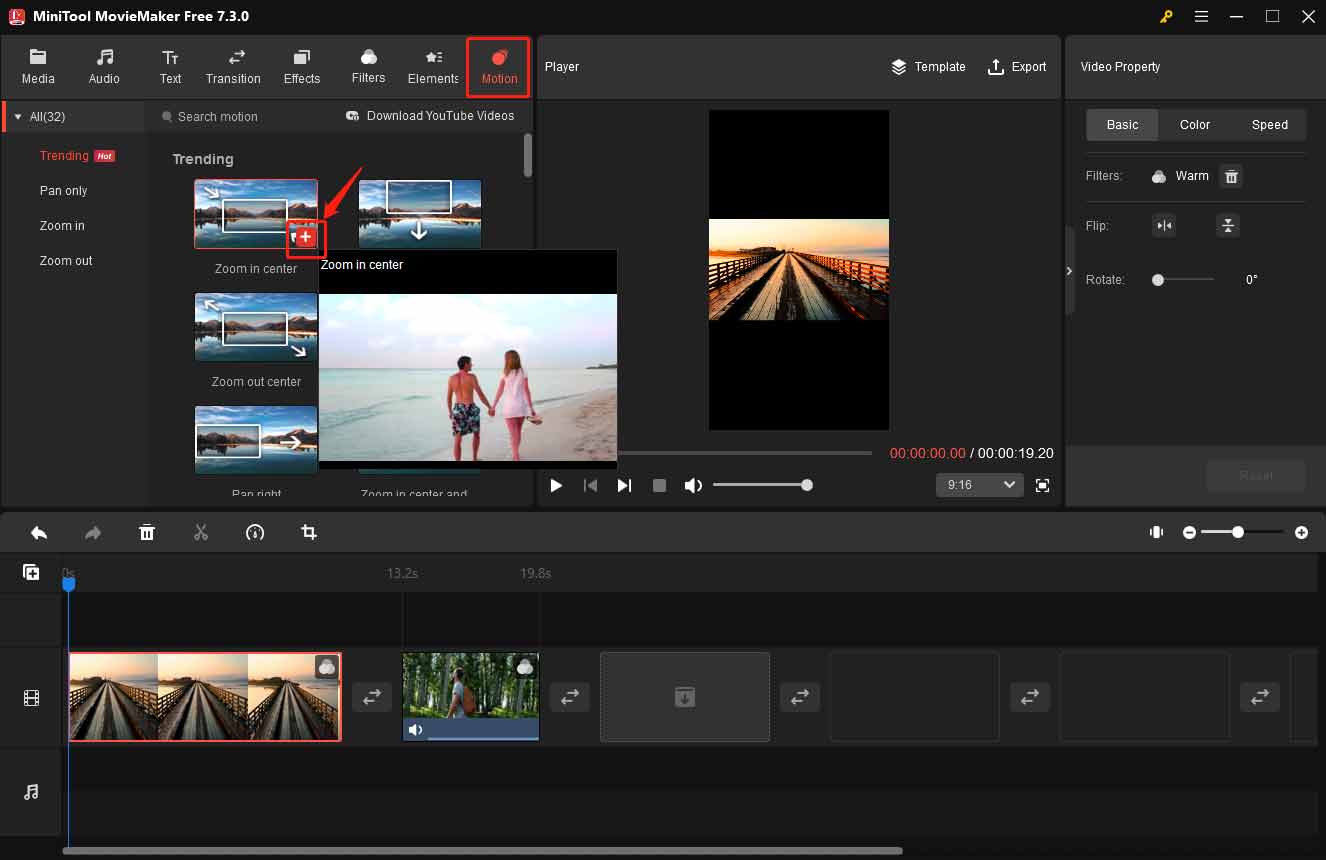Switch to the Basic tab
Screen dimensions: 1326x860
(x=1122, y=125)
